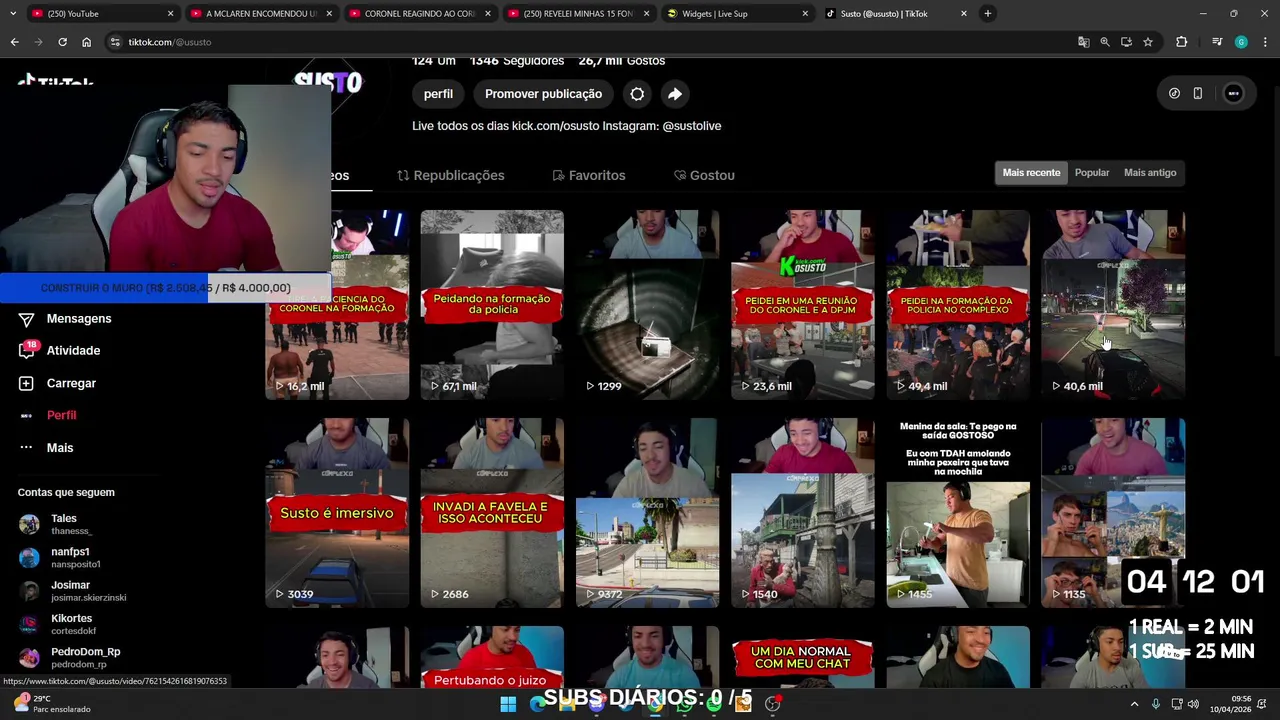Open the media controls icon in Chrome toolbar
The width and height of the screenshot is (1280, 720).
[x=1217, y=42]
